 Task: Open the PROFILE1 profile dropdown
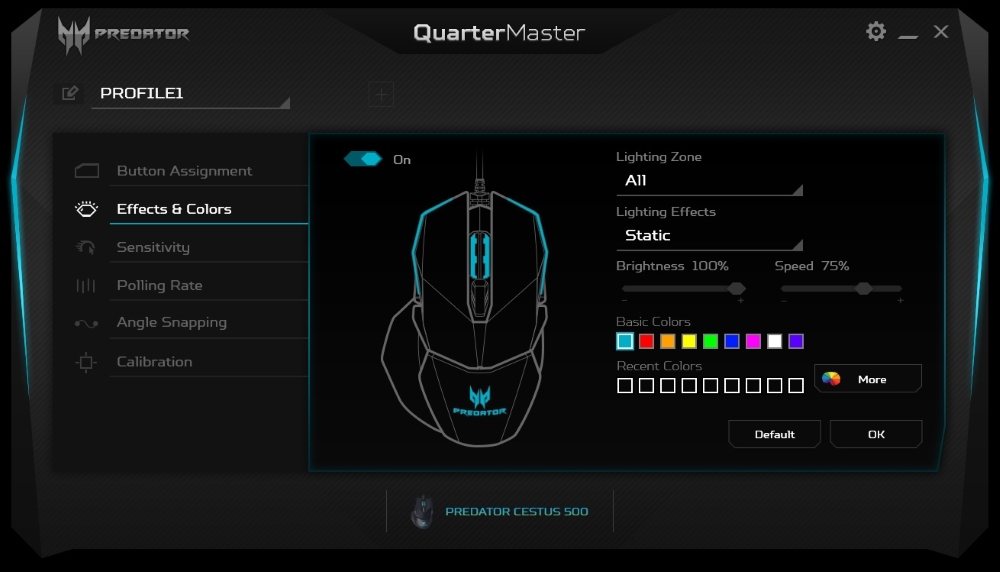coord(191,94)
